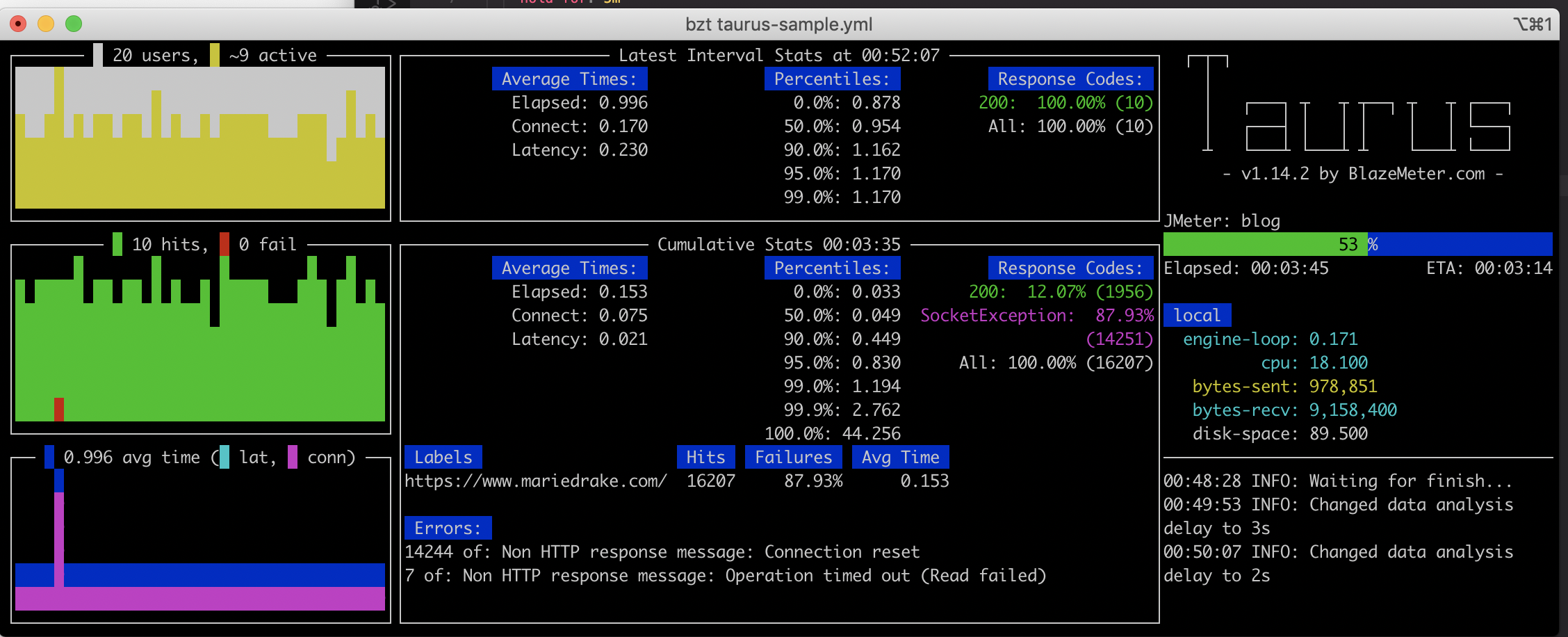The width and height of the screenshot is (1568, 637).
Task: Click the red fail legend swatch
Action: point(224,244)
